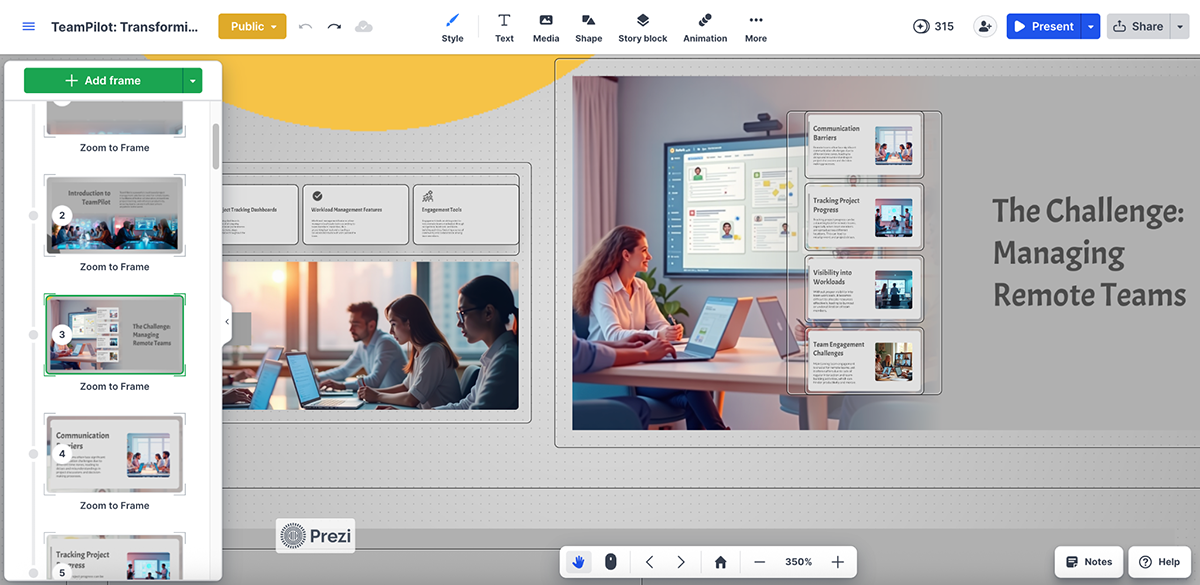Invite collaborators via the people icon
Image resolution: width=1200 pixels, height=585 pixels.
pos(985,26)
